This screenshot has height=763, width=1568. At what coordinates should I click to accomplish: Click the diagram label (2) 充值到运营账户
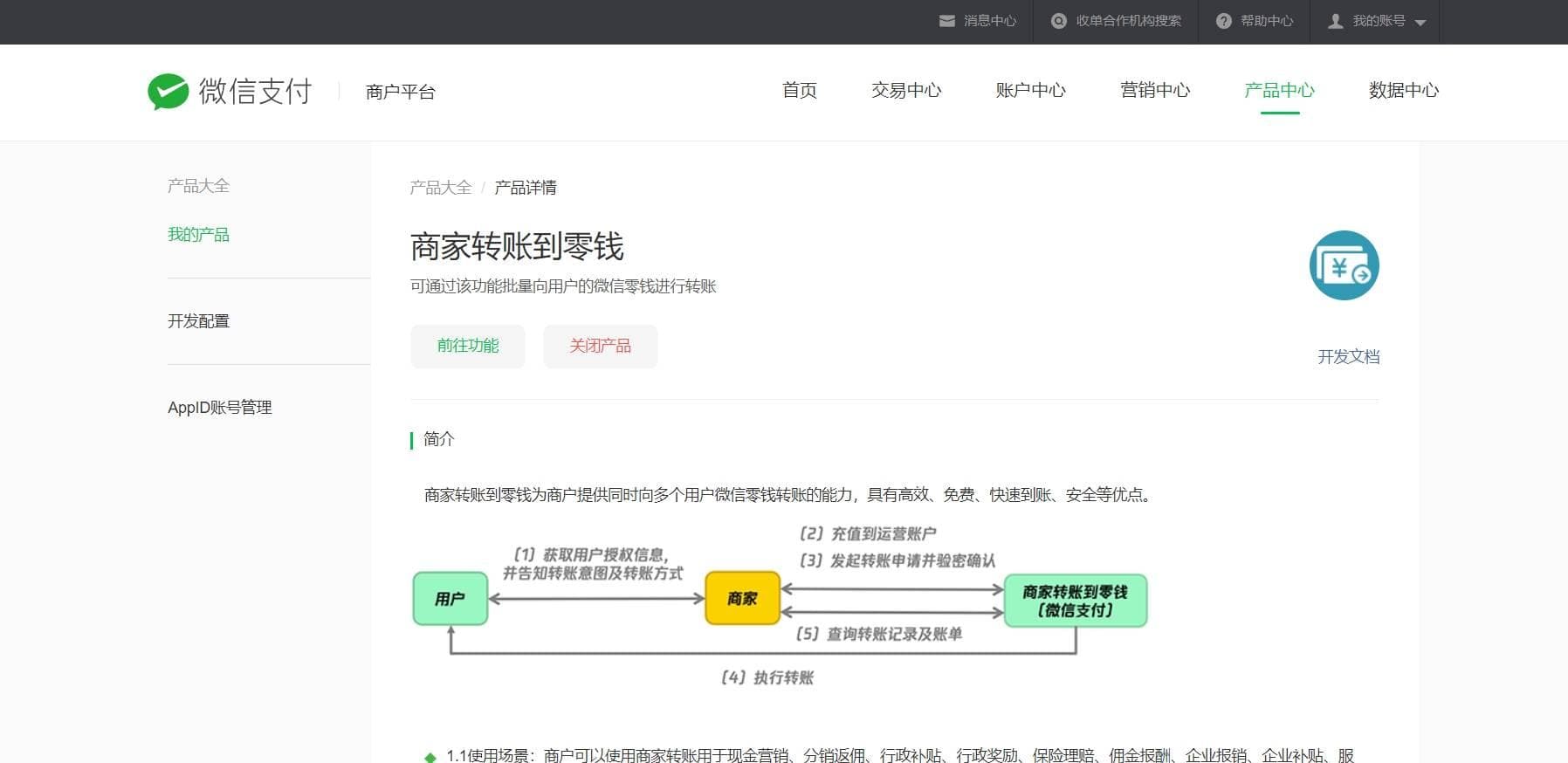coord(868,533)
